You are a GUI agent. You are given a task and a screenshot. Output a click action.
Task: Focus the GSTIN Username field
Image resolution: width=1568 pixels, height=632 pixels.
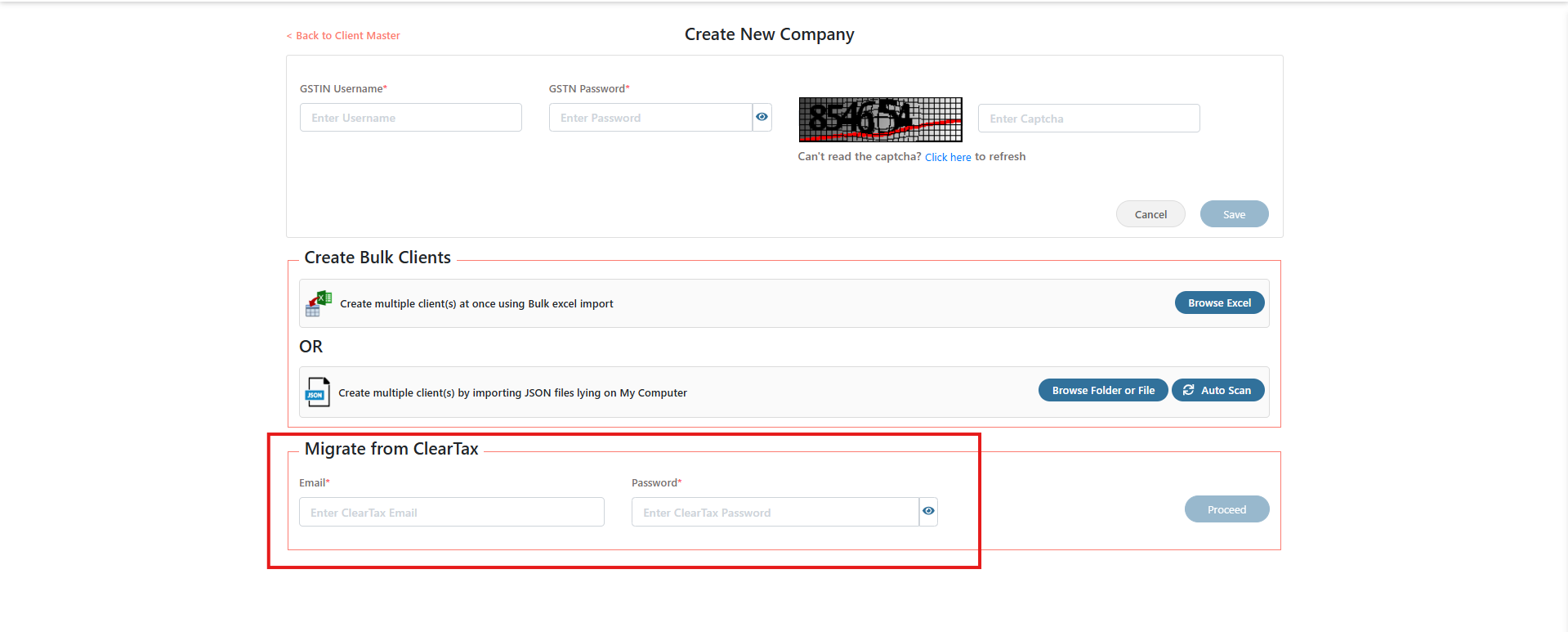click(x=410, y=118)
